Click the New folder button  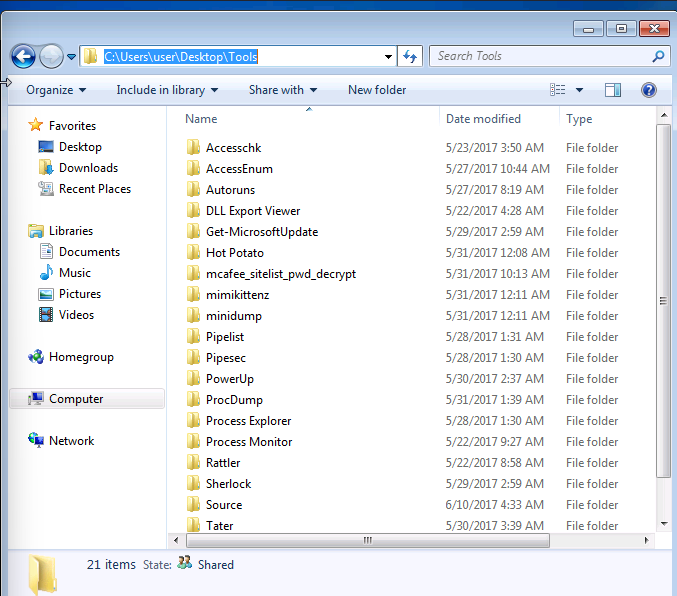pos(377,90)
